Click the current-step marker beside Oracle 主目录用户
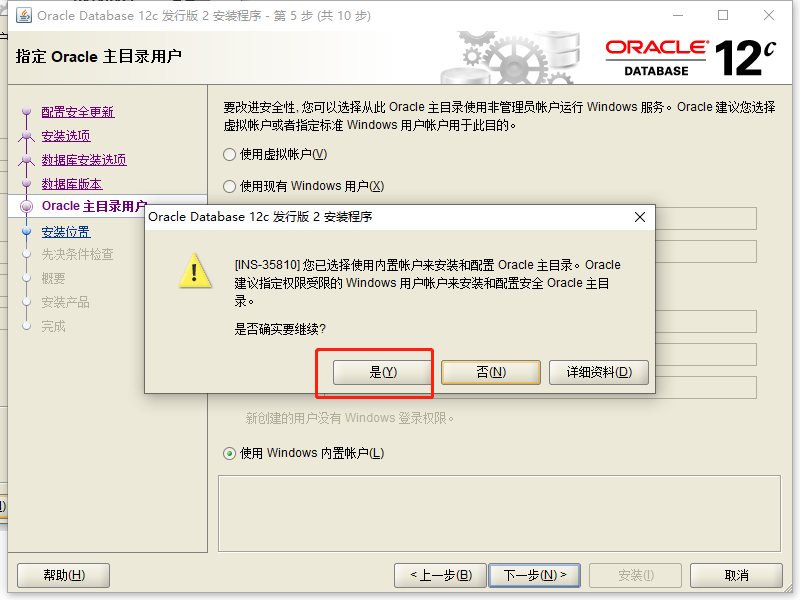This screenshot has height=600, width=800. (27, 206)
